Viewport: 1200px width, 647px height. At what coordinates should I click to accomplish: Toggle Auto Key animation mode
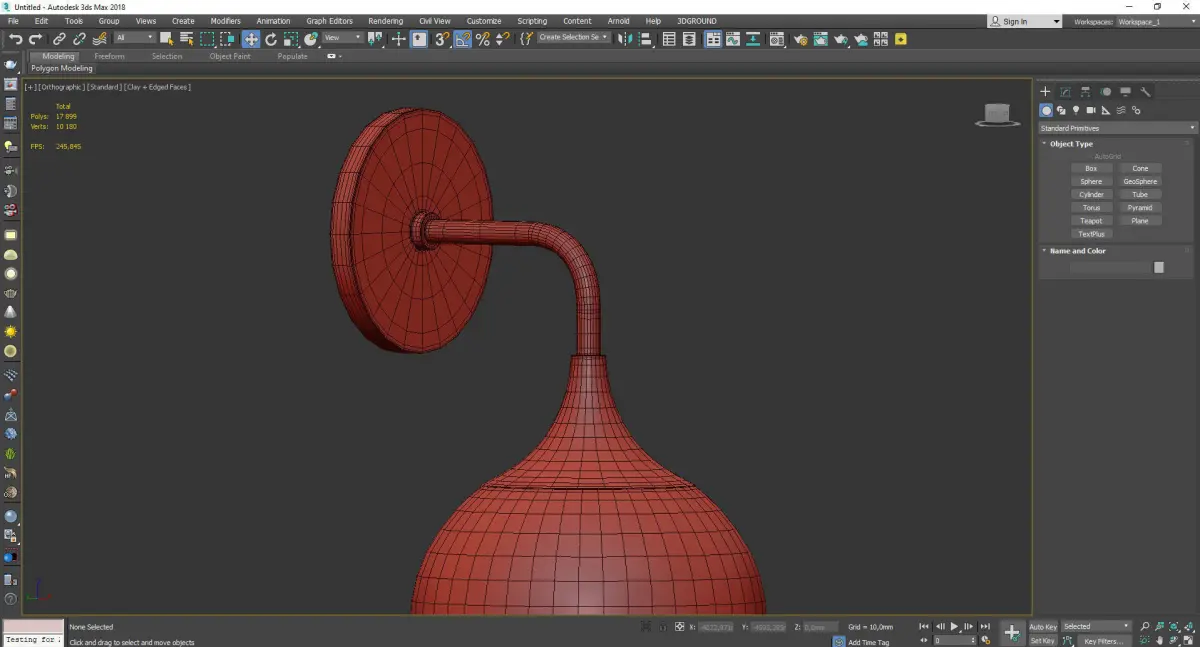[x=1042, y=627]
